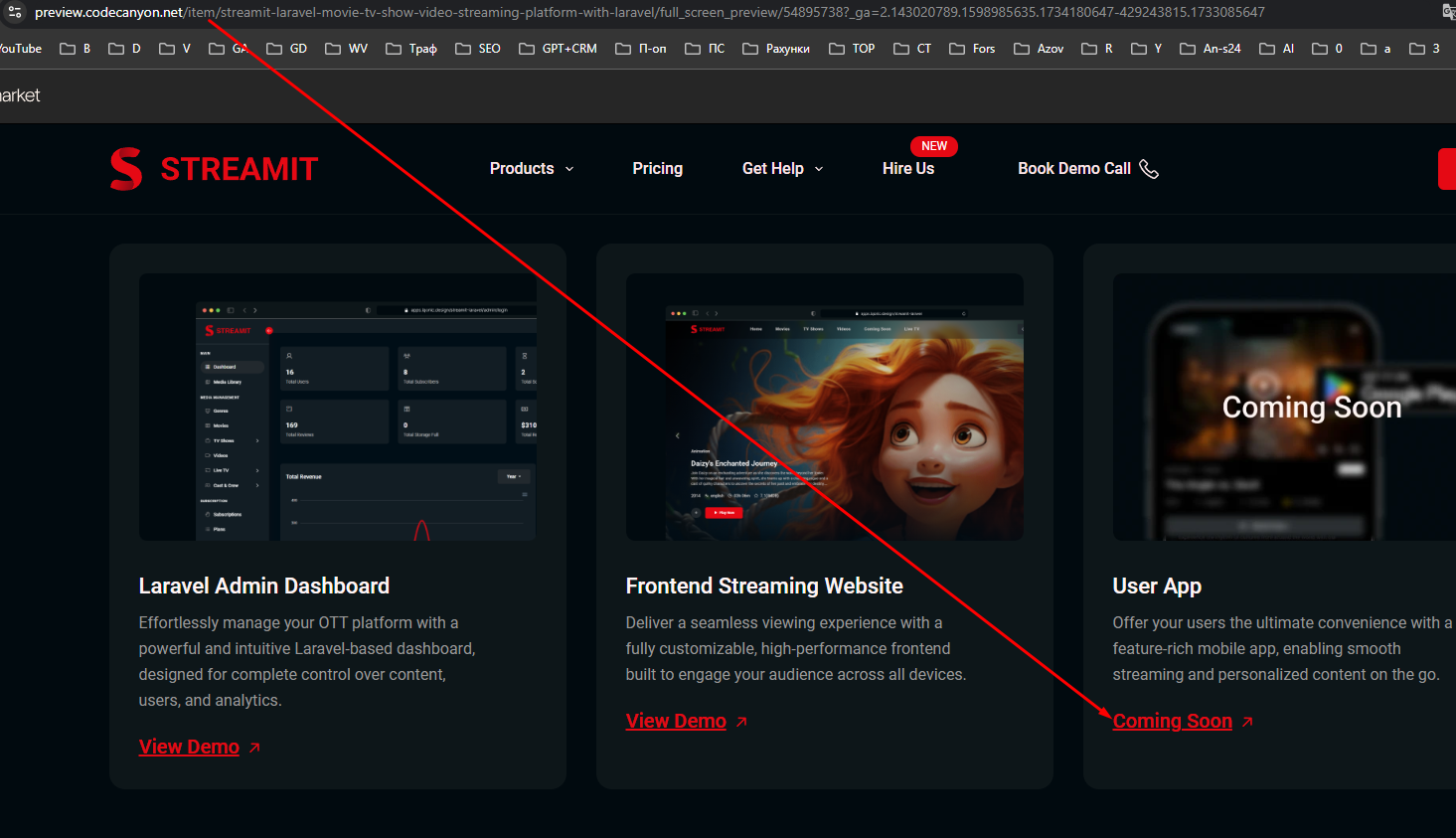Click the arrow icon beside Coming Soon link
This screenshot has width=1456, height=838.
click(x=1247, y=722)
